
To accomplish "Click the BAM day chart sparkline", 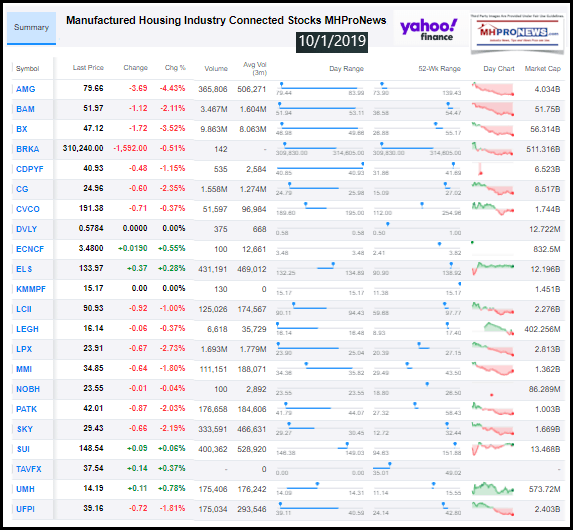I will pyautogui.click(x=493, y=109).
